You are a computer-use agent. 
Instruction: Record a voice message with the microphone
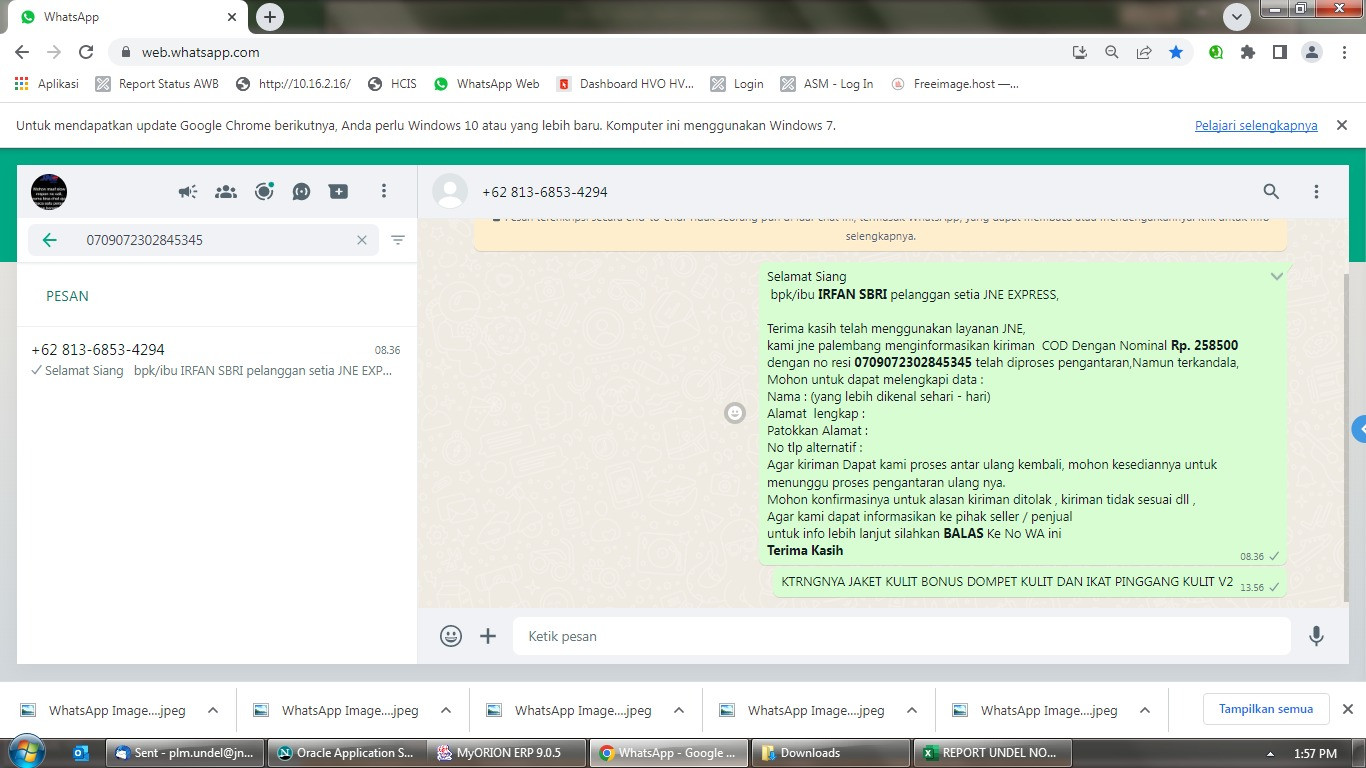(1316, 636)
